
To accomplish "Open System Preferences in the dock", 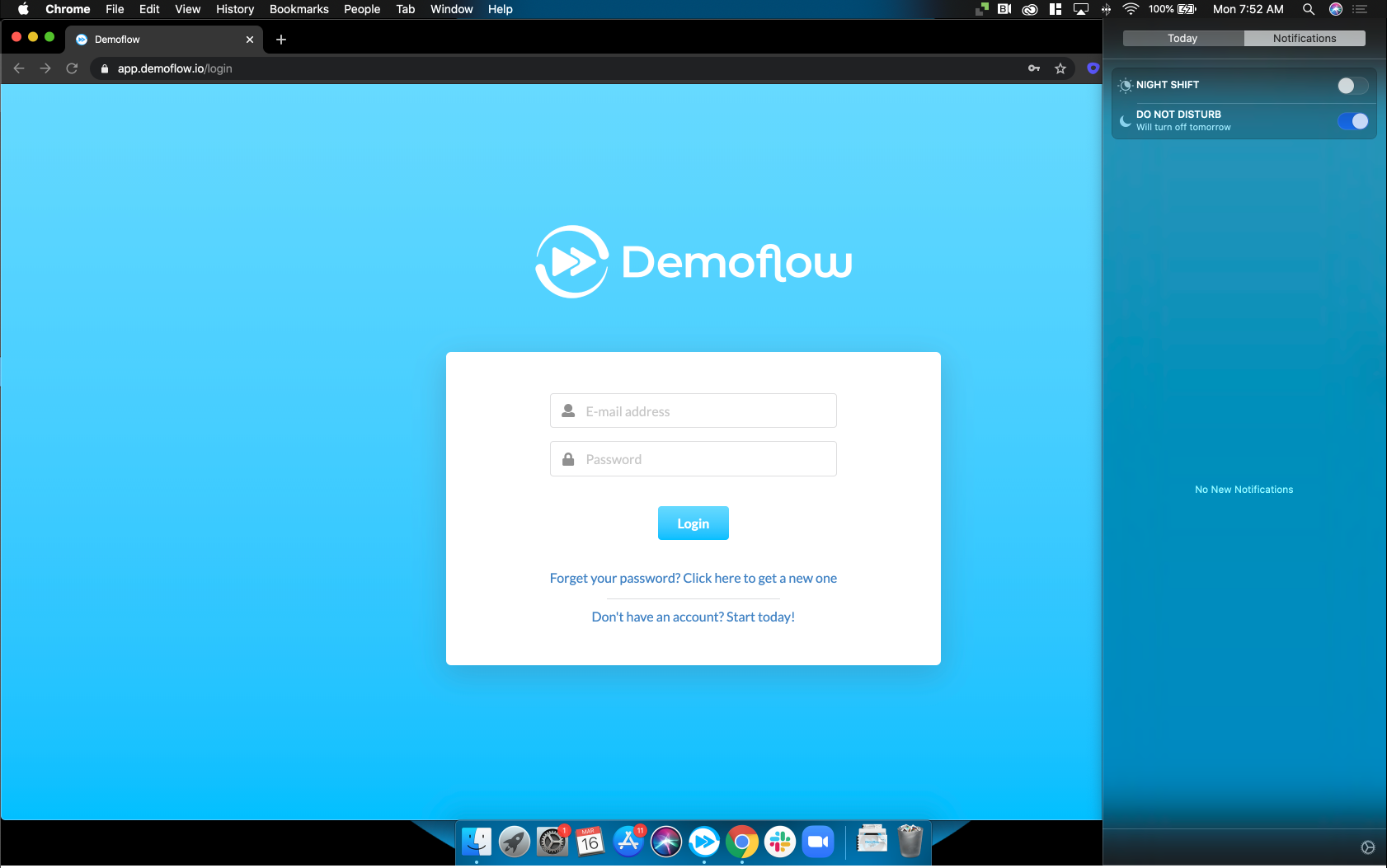I will tap(552, 842).
